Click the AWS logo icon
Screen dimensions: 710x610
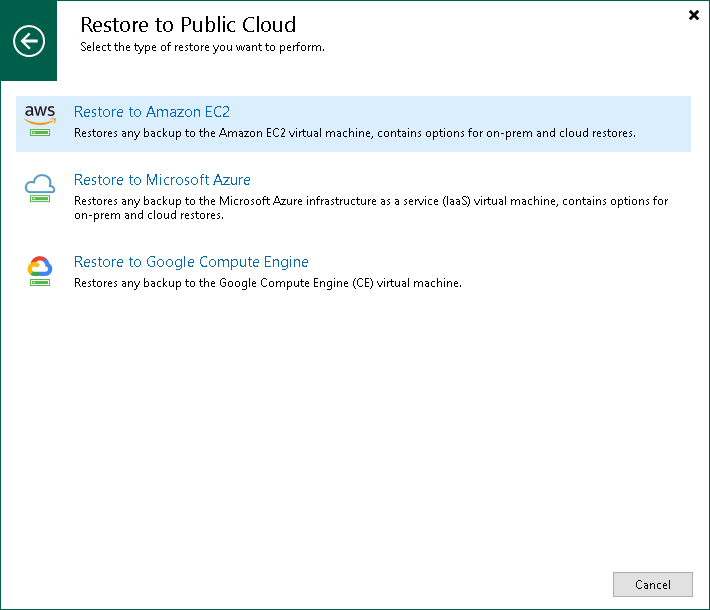pyautogui.click(x=40, y=113)
